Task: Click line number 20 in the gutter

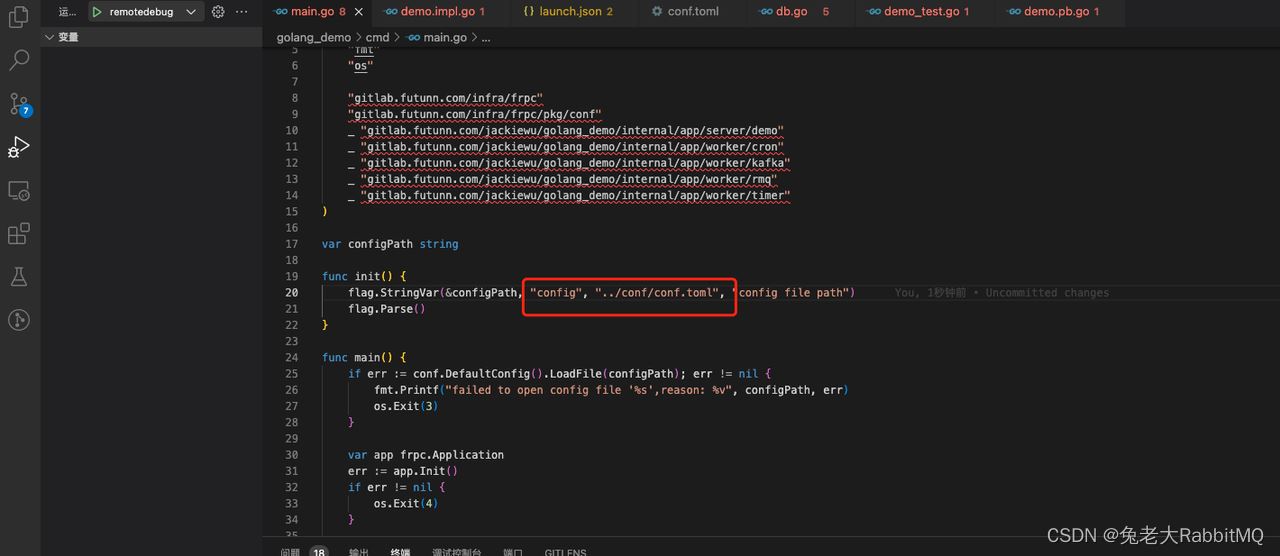Action: pos(291,292)
